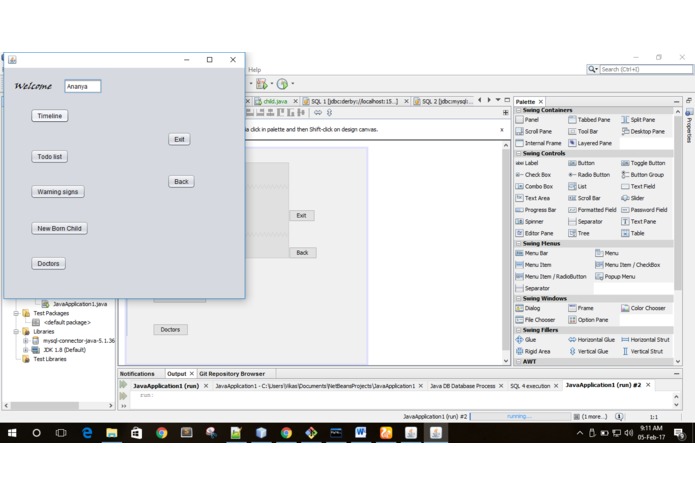Viewport: 695px width, 494px height.
Task: Open the editor document list dropdown arrow
Action: click(x=498, y=100)
